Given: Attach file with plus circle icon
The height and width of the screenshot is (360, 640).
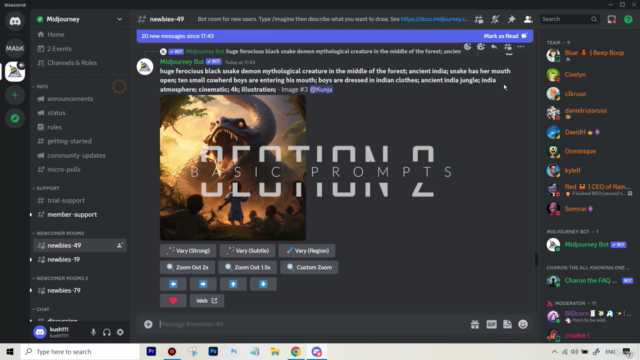Looking at the screenshot, I should tap(148, 324).
